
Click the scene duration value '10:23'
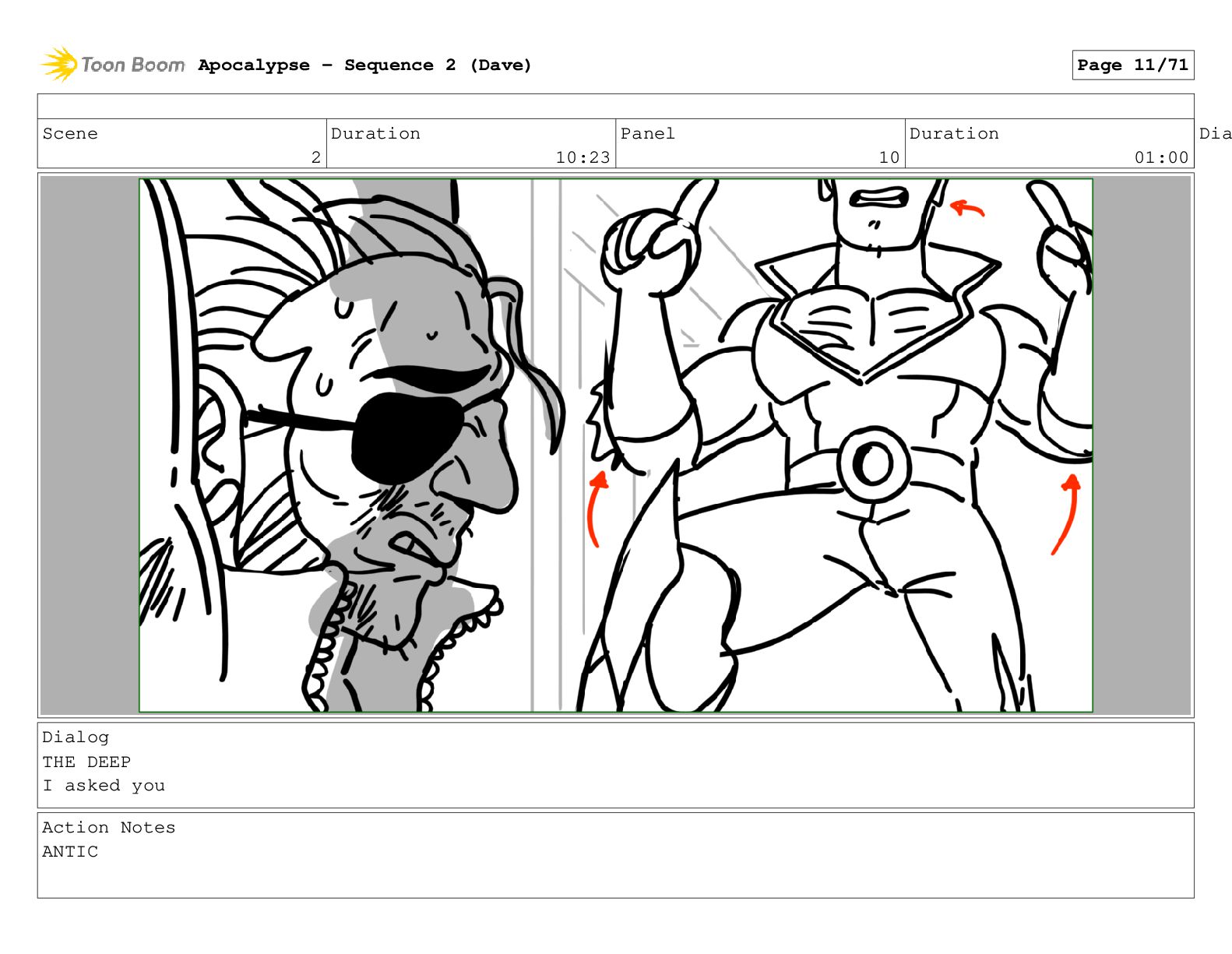(583, 157)
